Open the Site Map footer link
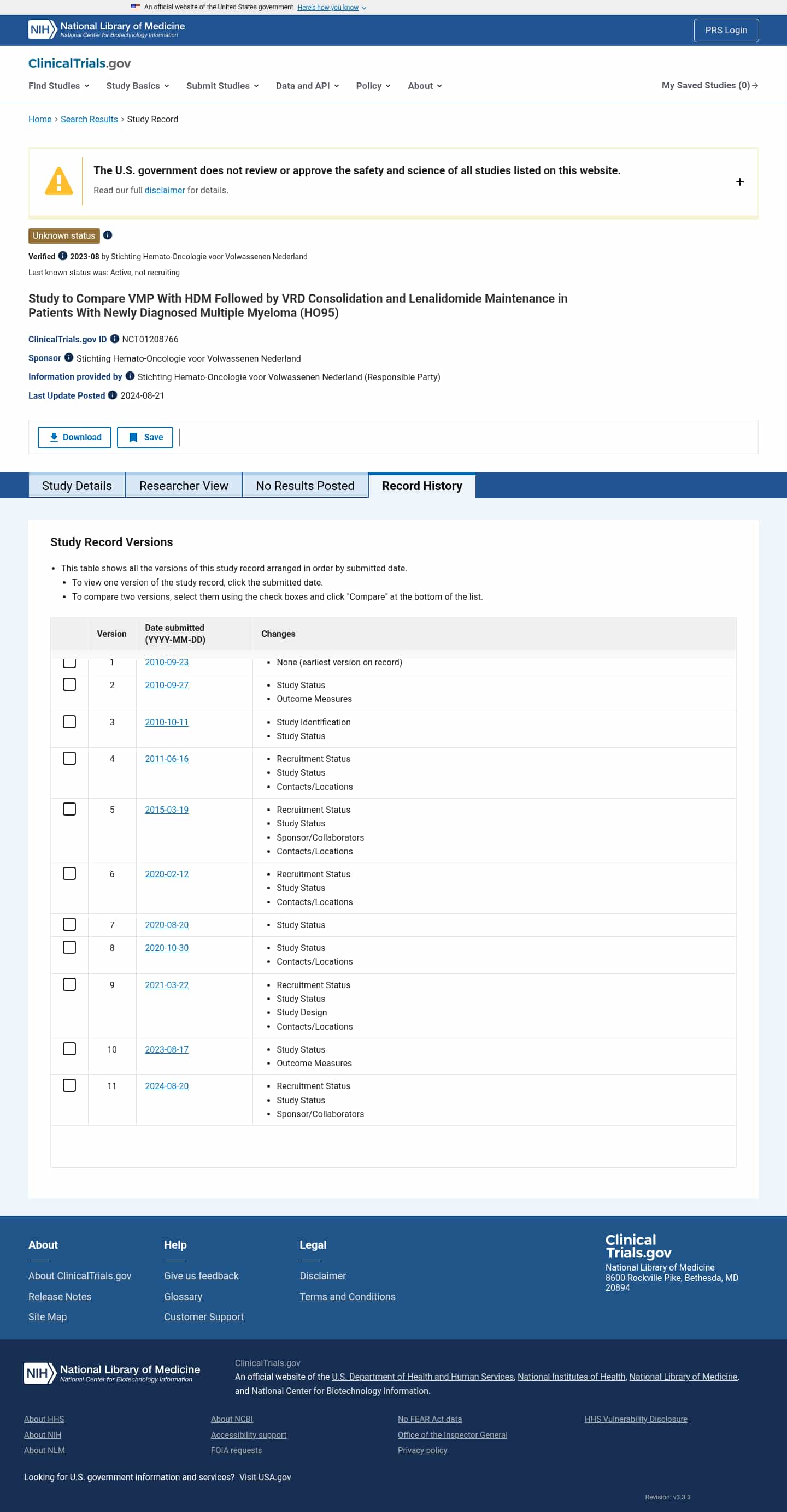 pyautogui.click(x=48, y=1316)
